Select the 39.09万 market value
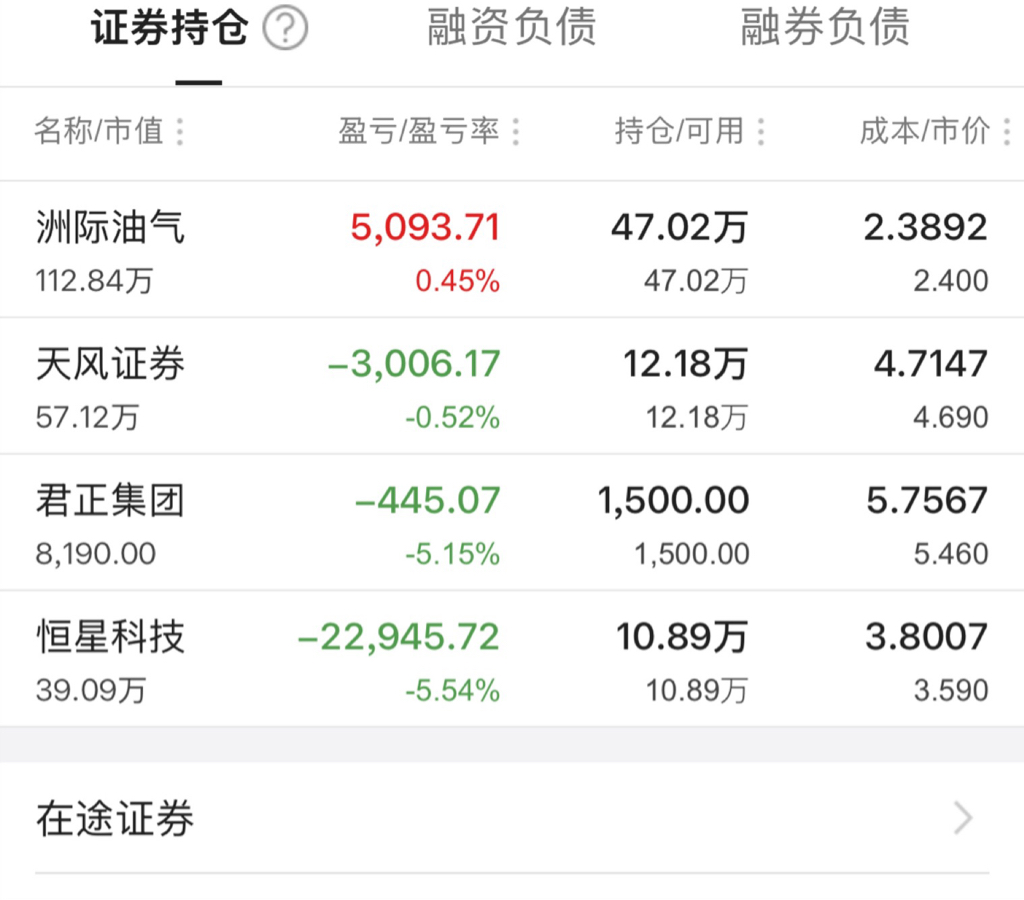The height and width of the screenshot is (900, 1024). point(91,690)
